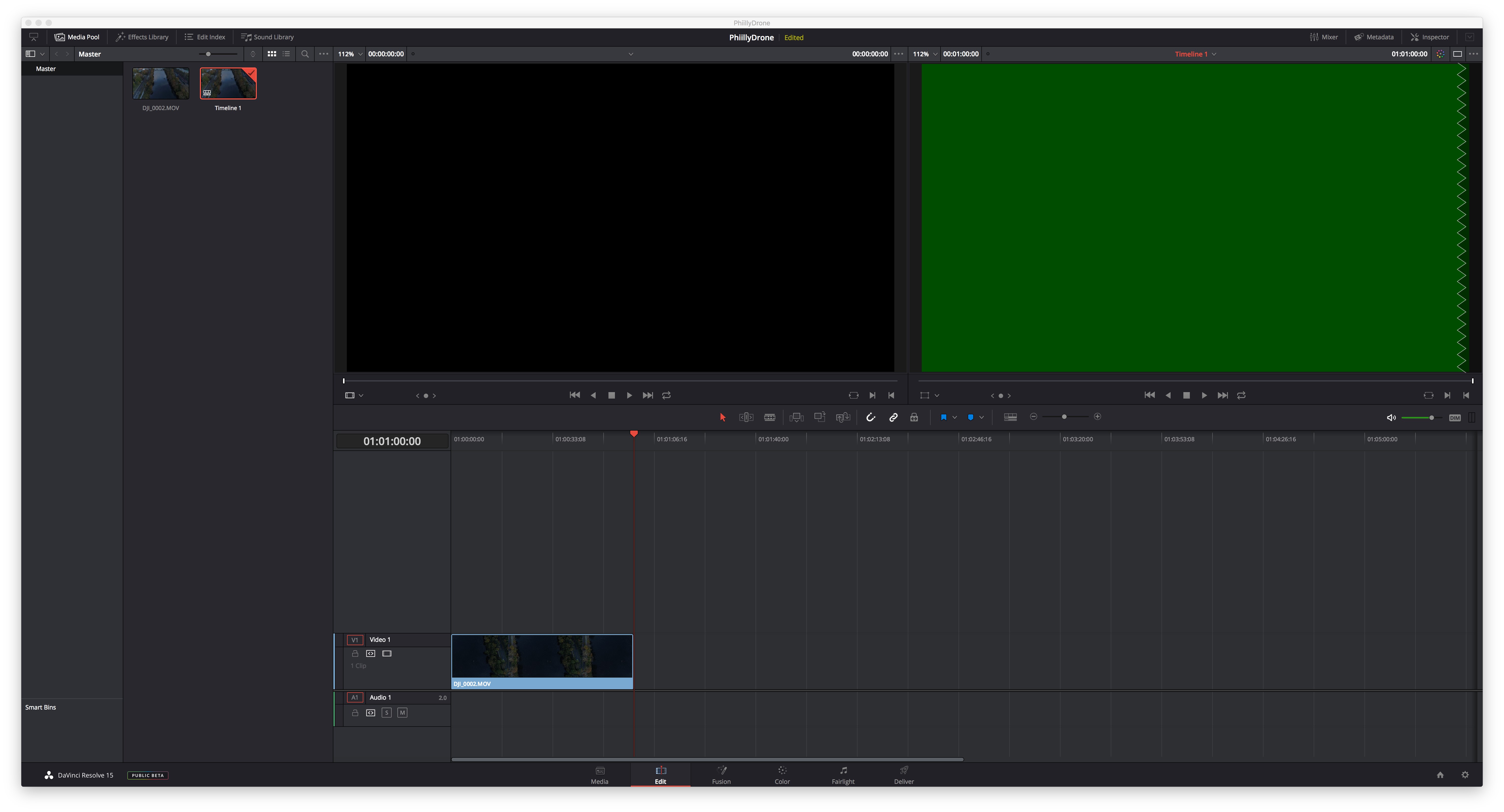Screen dimensions: 1504x812
Task: Open timeline viewer zoom 112% dropdown
Action: coord(925,54)
